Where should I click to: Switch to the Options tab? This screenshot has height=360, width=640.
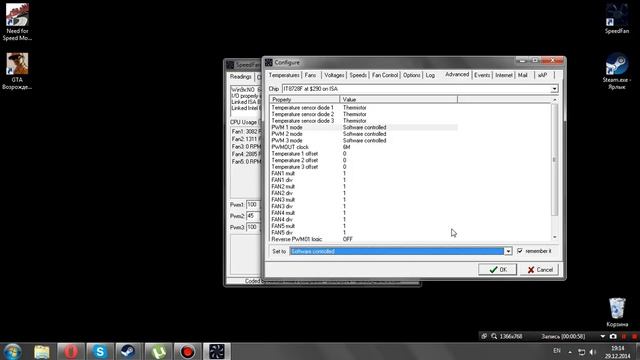point(411,75)
